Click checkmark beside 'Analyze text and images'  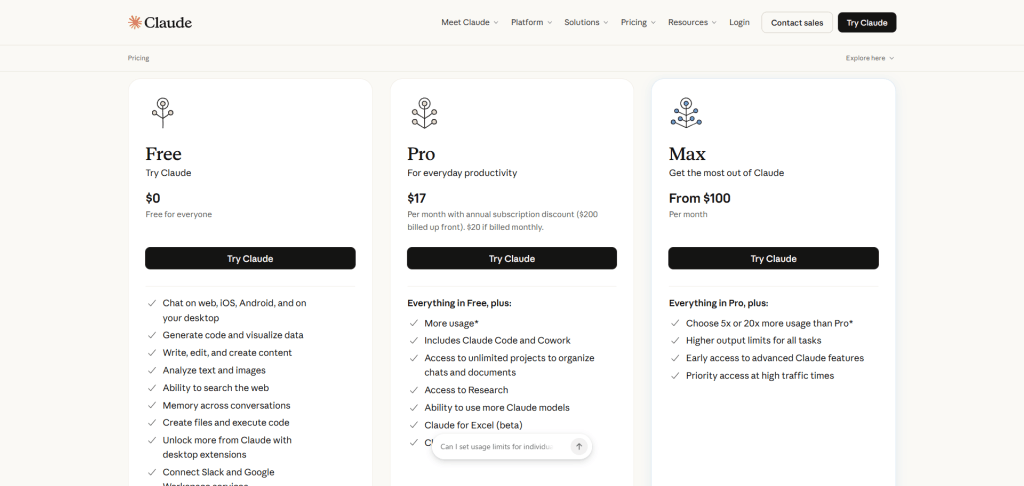(x=152, y=370)
